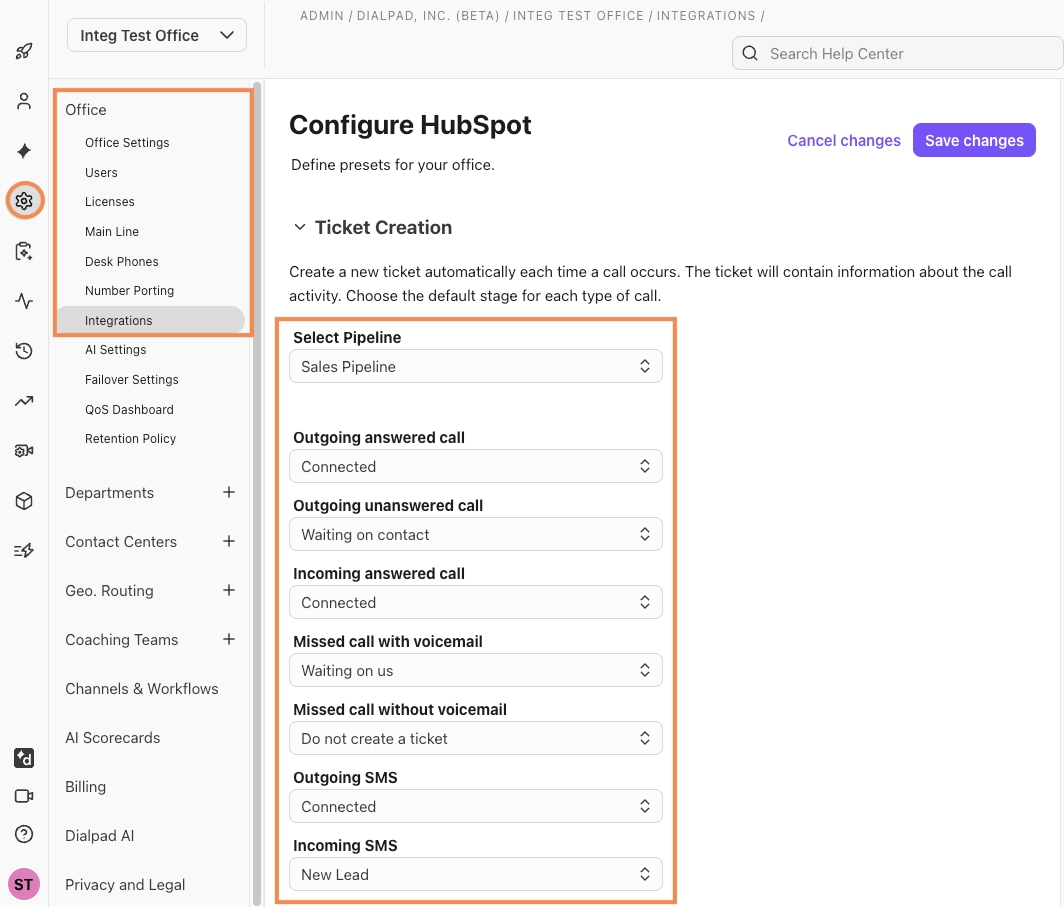Screen dimensions: 1064x907
Task: Open the Dialpad Ai sparkle icon
Action: [24, 151]
